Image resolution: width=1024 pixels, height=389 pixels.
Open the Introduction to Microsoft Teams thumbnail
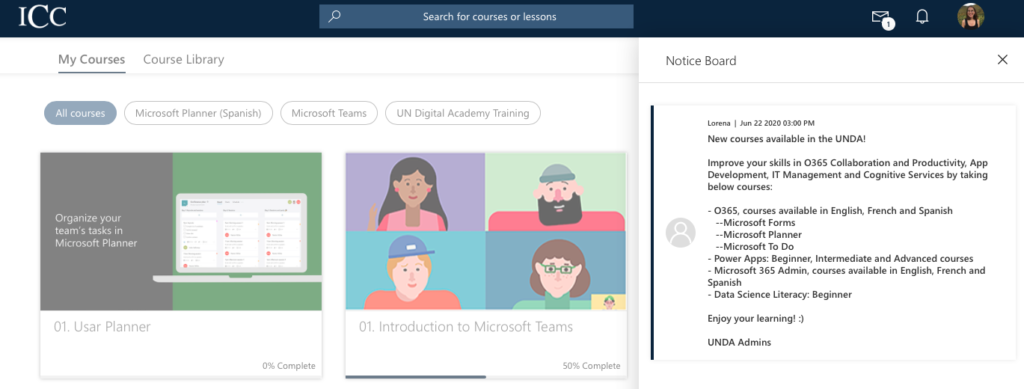coord(486,231)
